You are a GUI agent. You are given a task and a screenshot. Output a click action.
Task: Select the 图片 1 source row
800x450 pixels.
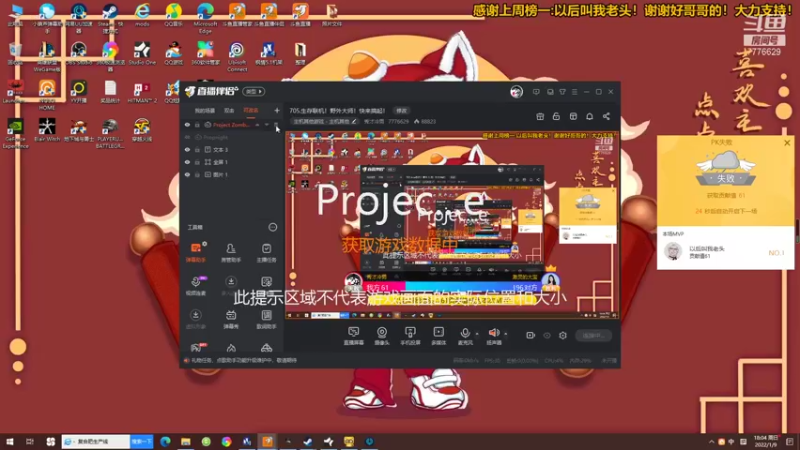(232, 174)
